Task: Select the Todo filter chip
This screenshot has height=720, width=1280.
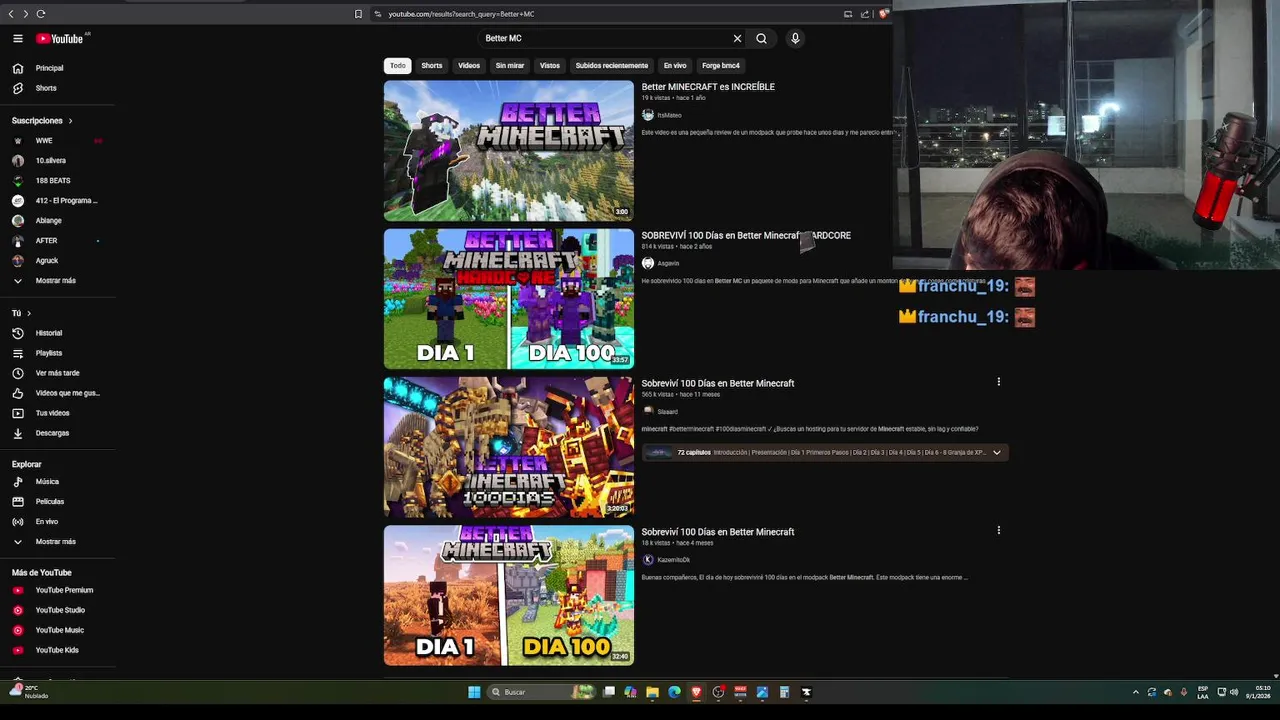Action: click(398, 66)
